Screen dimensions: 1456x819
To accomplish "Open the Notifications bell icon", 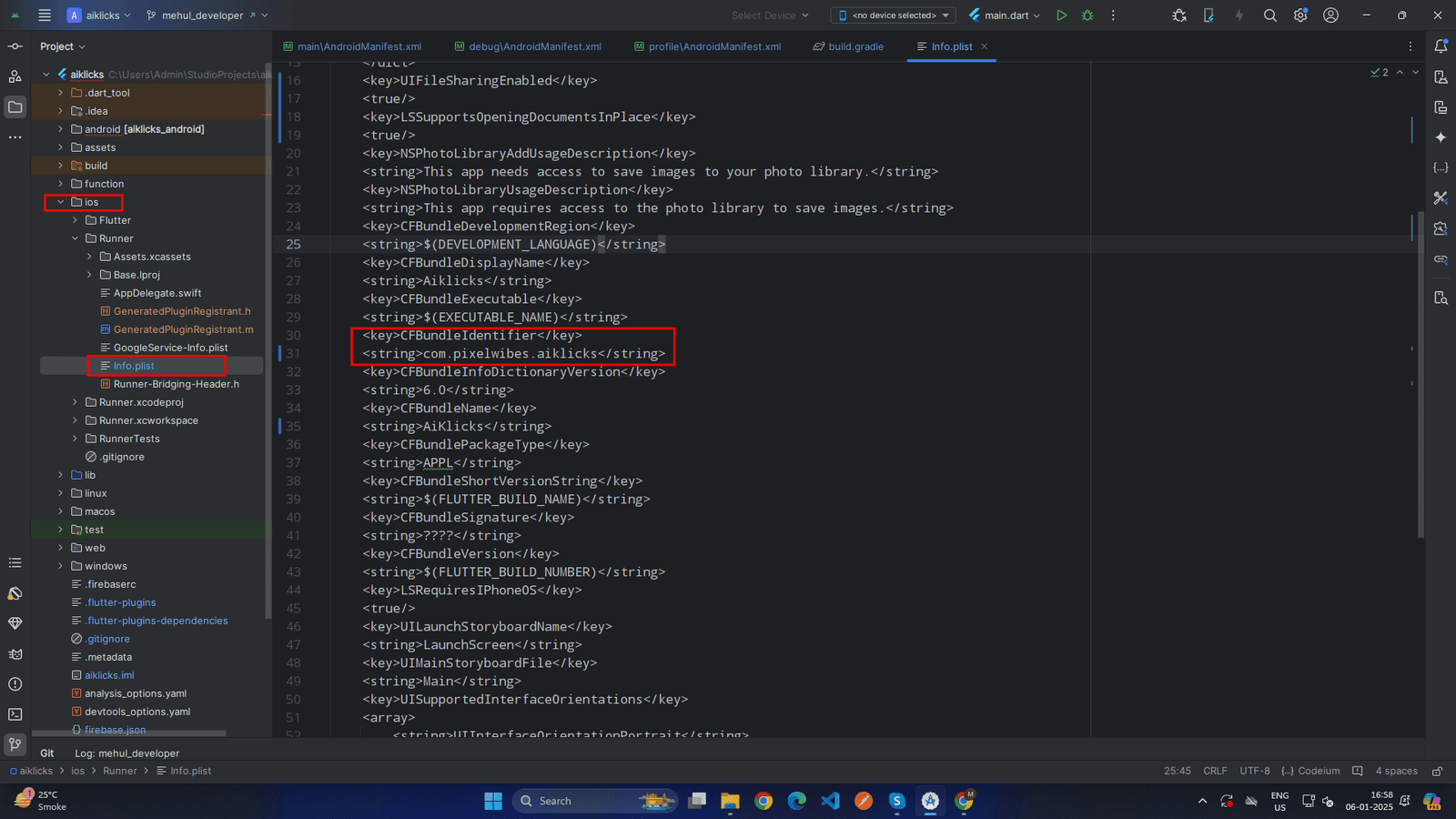I will [1441, 46].
